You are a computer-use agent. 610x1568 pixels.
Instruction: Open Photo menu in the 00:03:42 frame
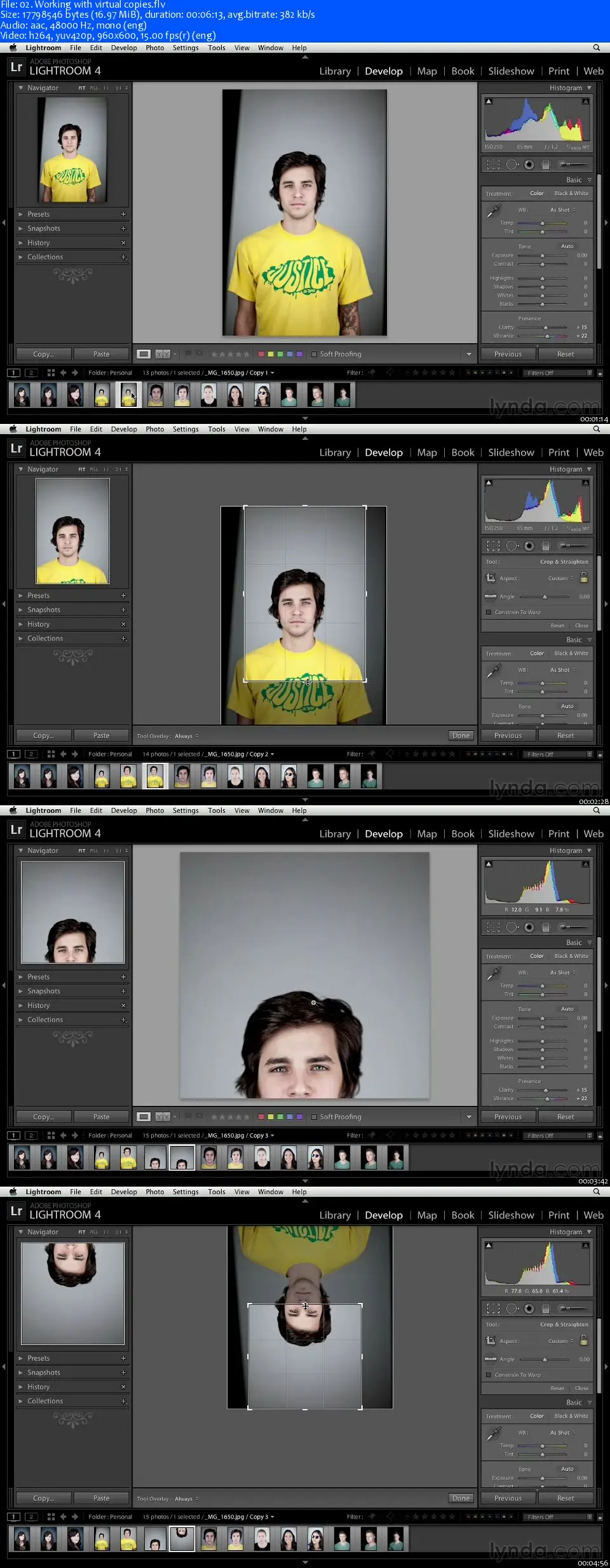coord(154,810)
